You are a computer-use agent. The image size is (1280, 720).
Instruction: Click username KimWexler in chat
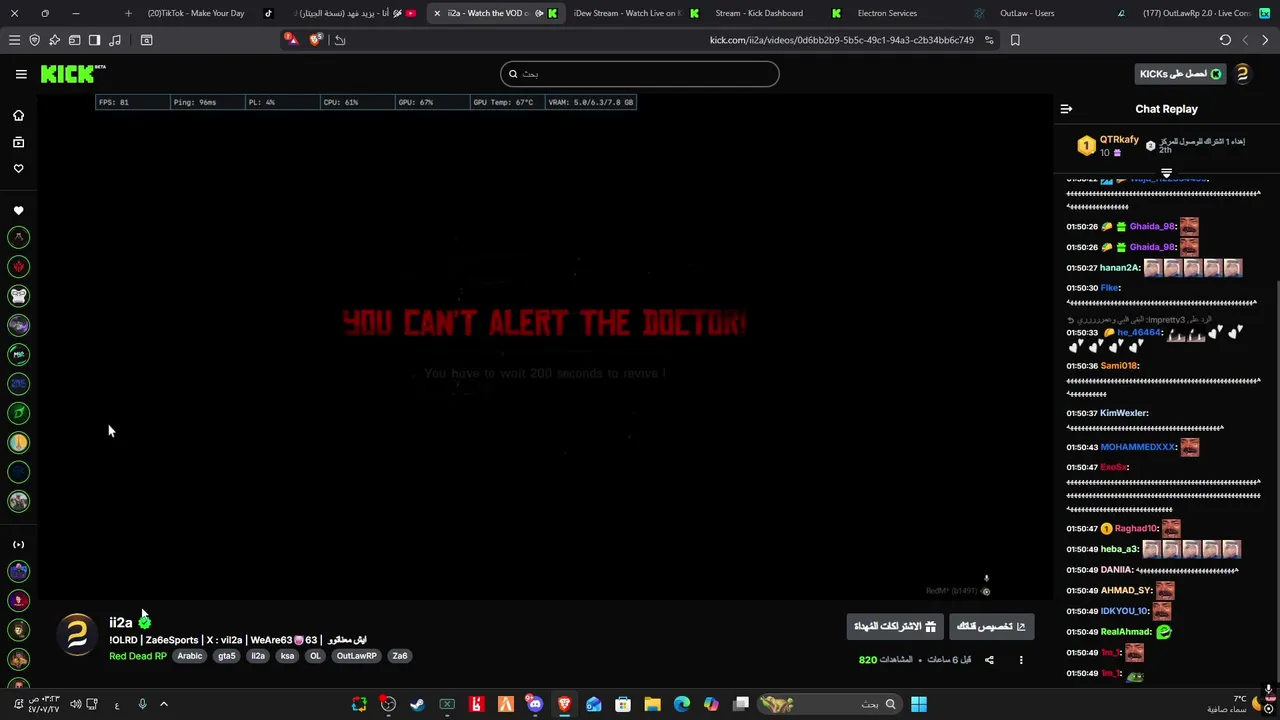pyautogui.click(x=1123, y=413)
